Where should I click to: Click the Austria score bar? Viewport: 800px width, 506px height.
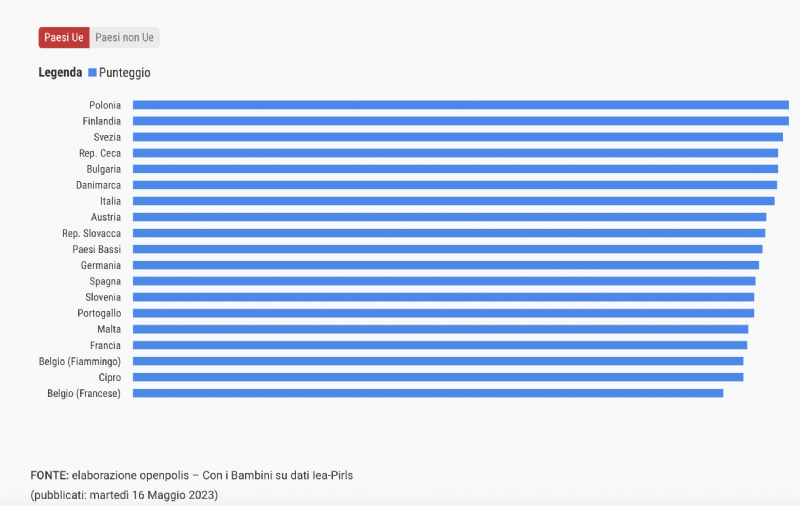coord(449,217)
